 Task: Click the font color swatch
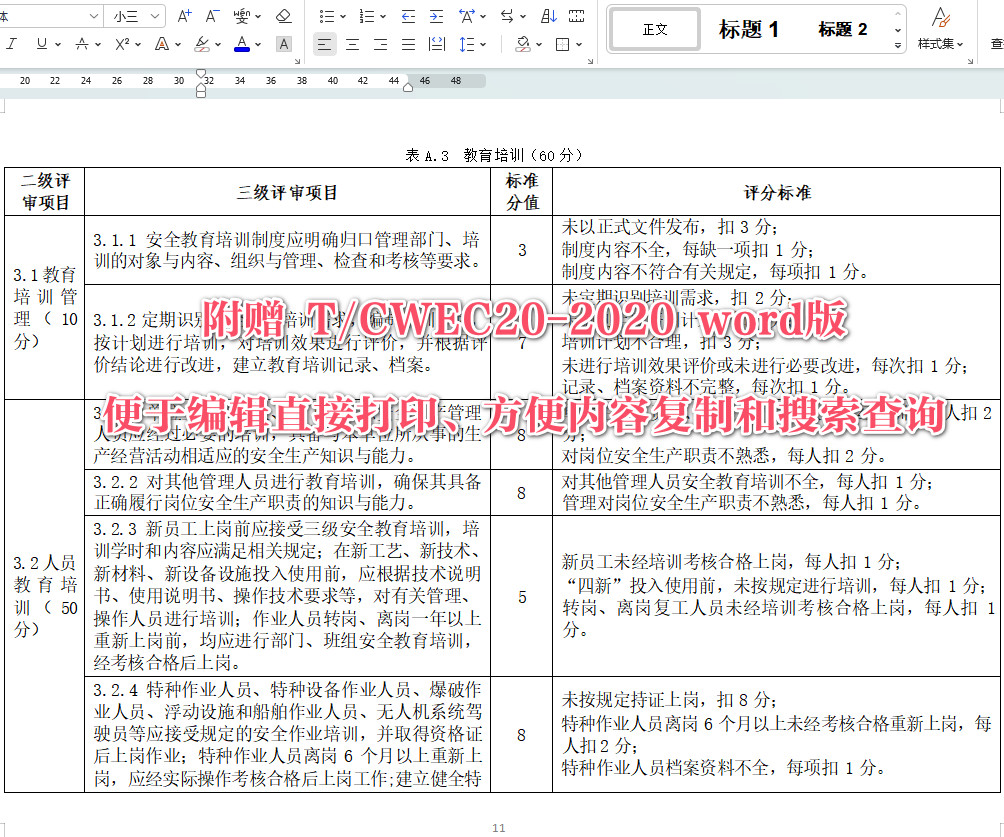tap(242, 47)
